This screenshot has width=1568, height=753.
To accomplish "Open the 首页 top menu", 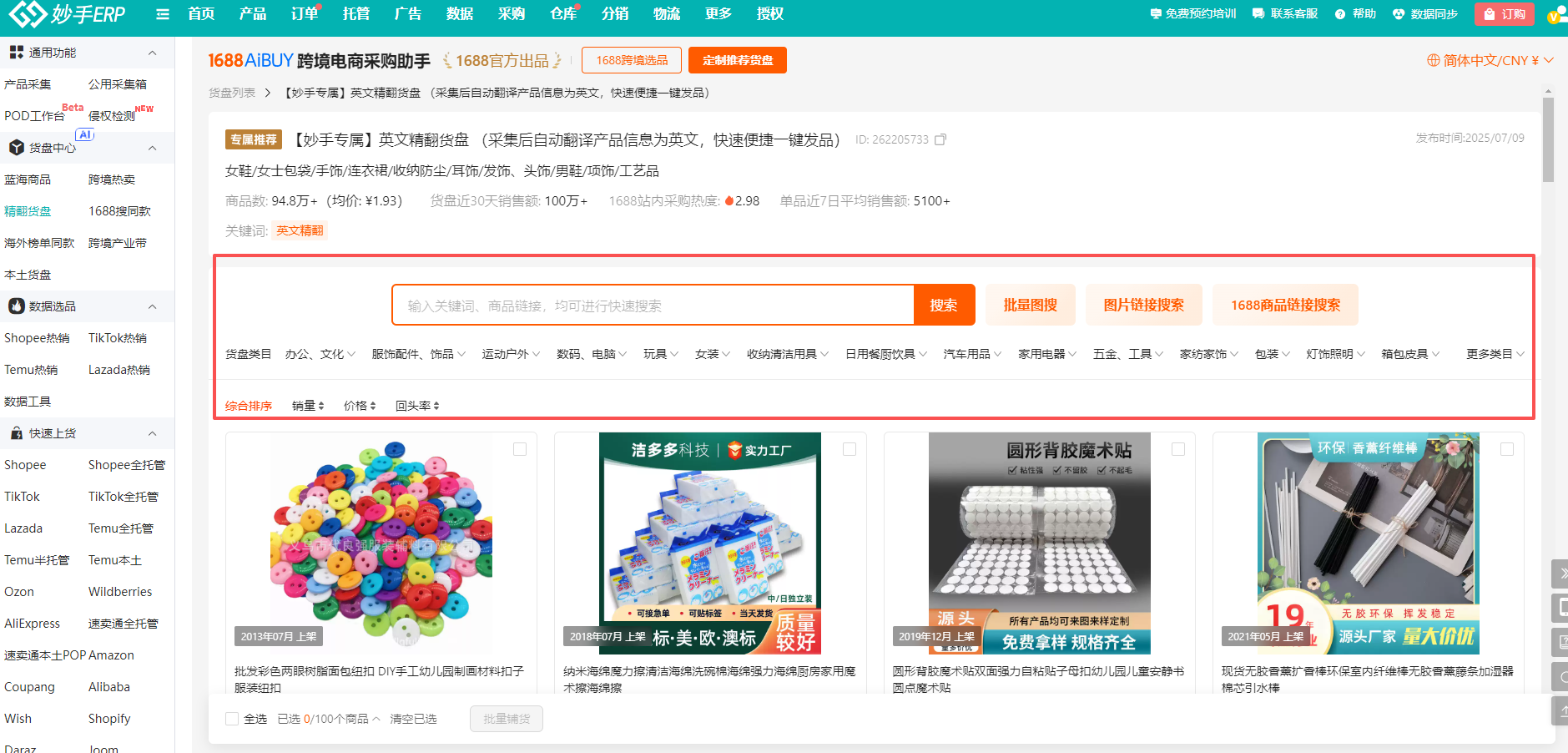I will (201, 13).
